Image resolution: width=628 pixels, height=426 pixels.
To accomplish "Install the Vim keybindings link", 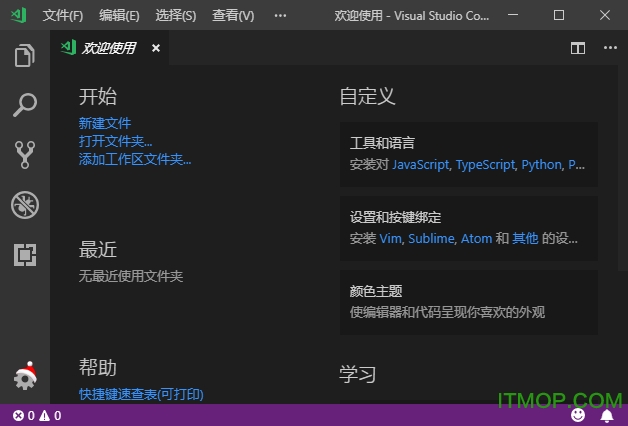I will tap(390, 239).
